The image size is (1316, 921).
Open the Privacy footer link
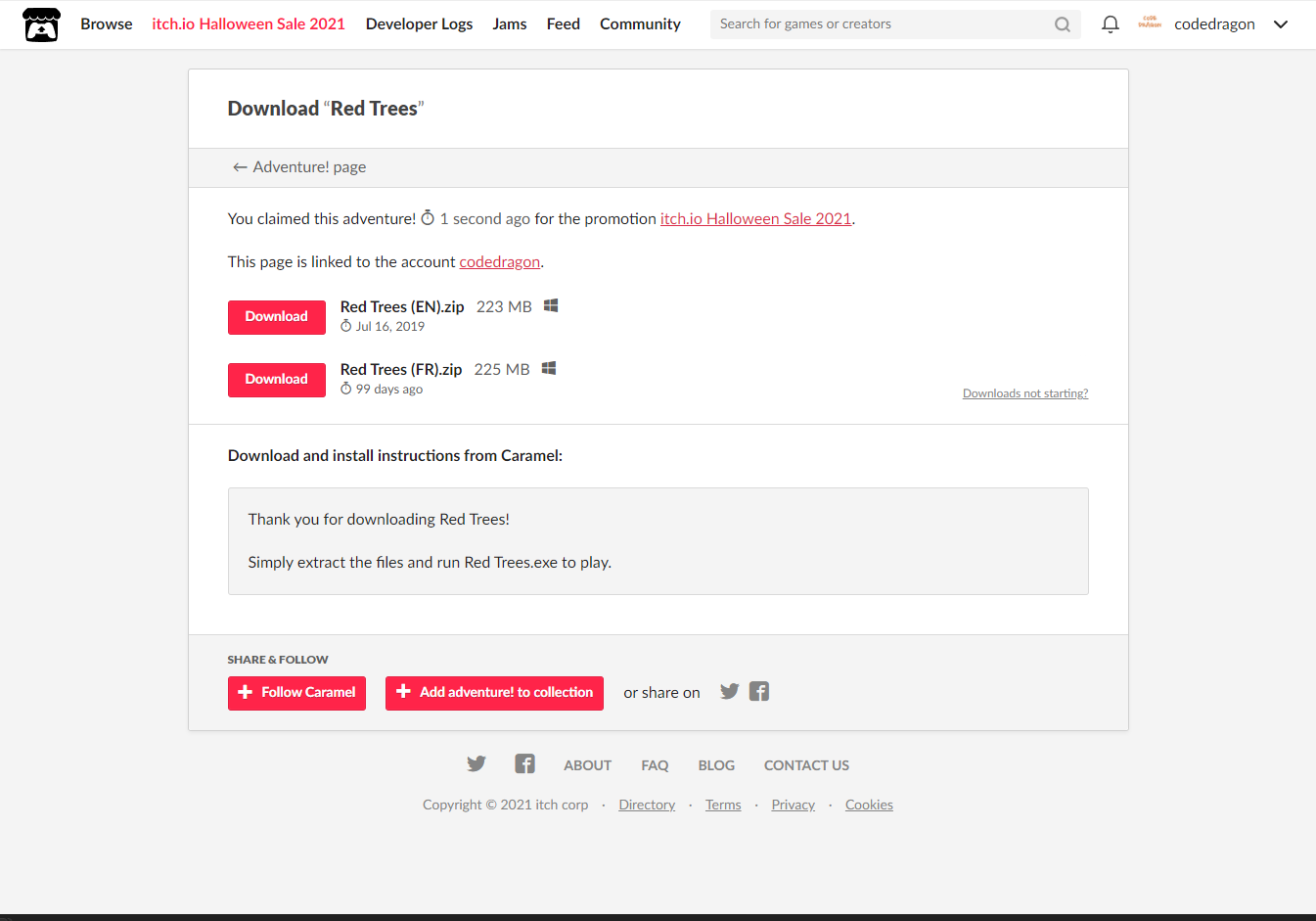click(x=793, y=805)
